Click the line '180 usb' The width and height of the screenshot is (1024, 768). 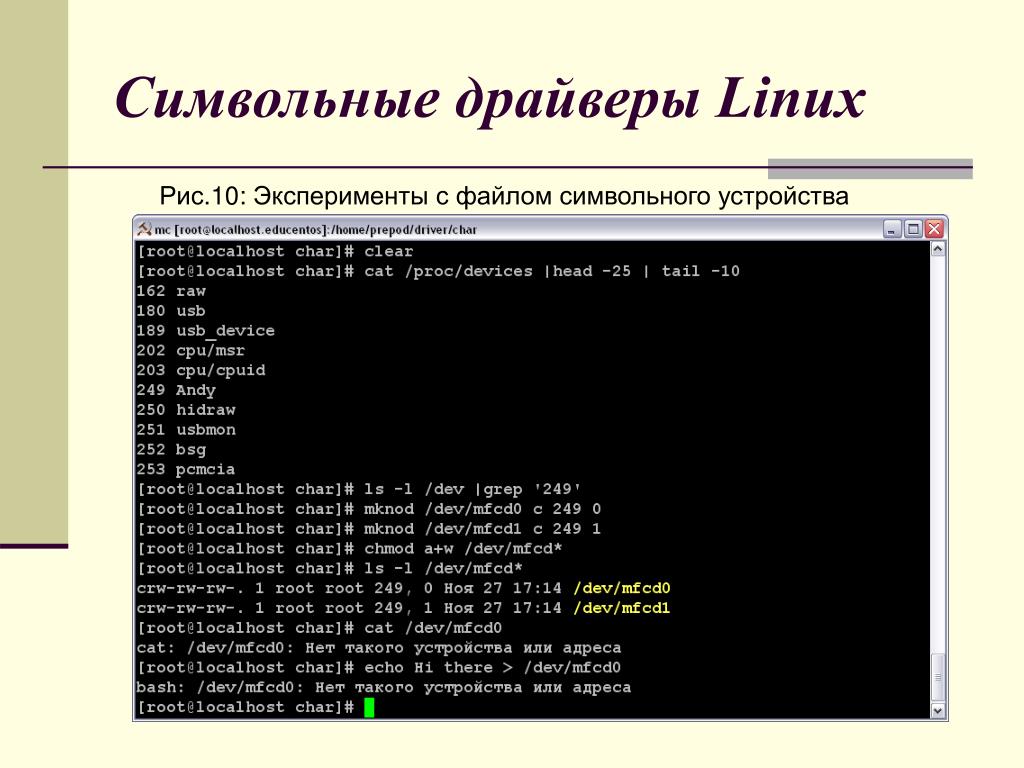click(x=171, y=311)
